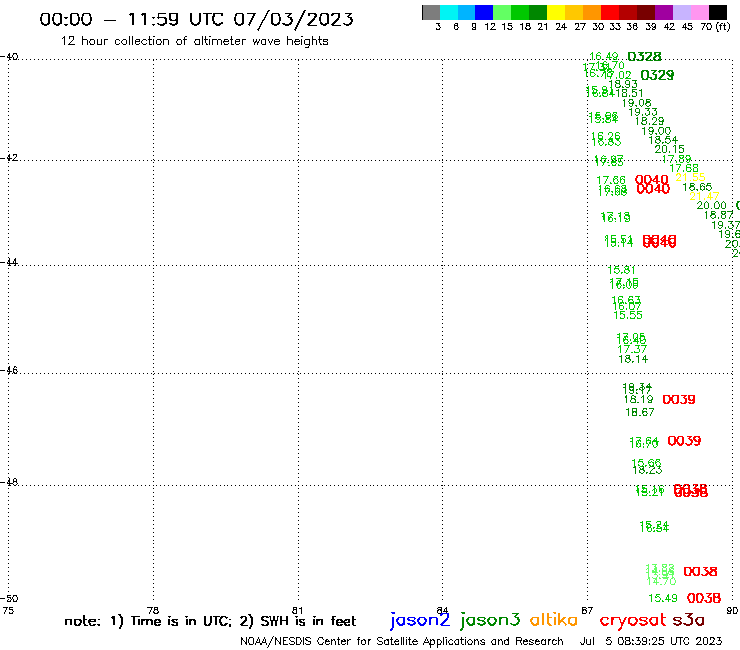The width and height of the screenshot is (740, 650).
Task: Click the -46 latitude axis label
Action: [9, 371]
